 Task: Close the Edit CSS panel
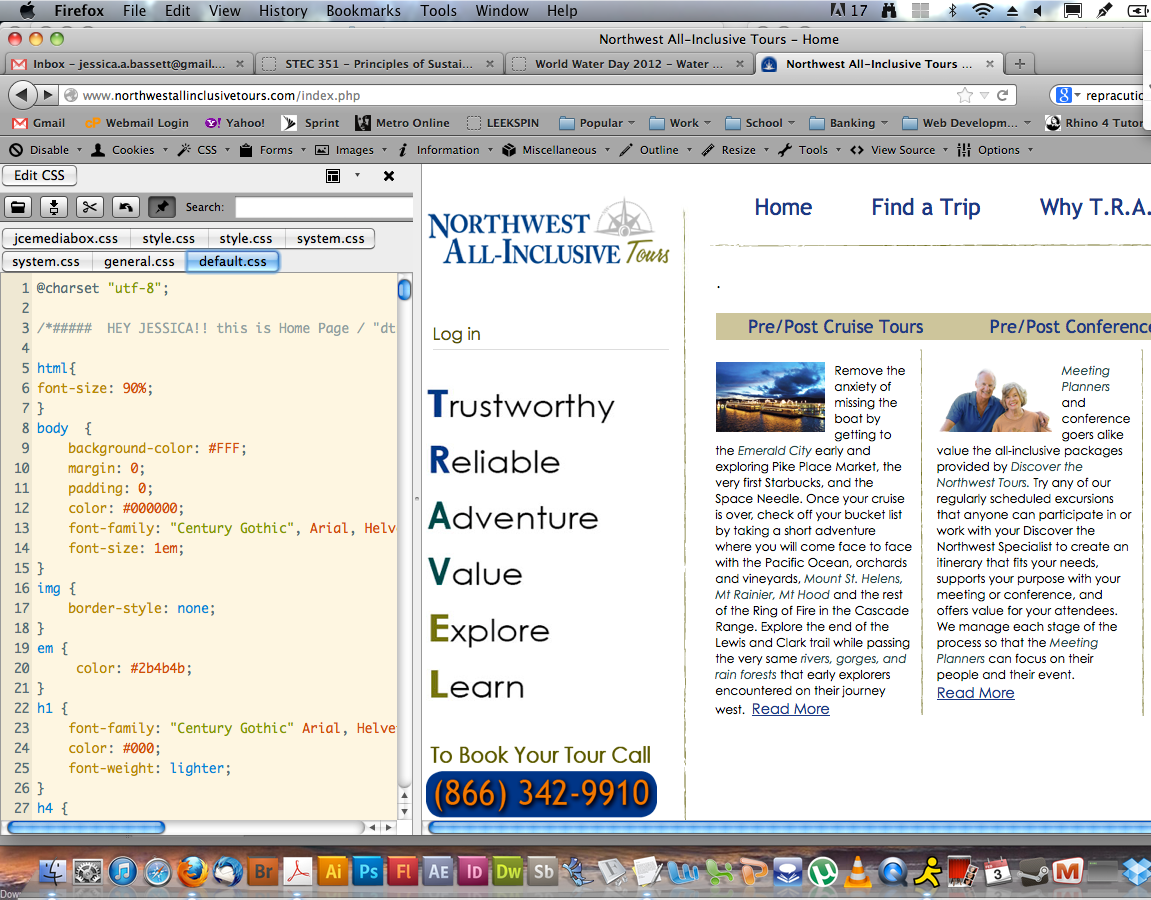point(389,175)
